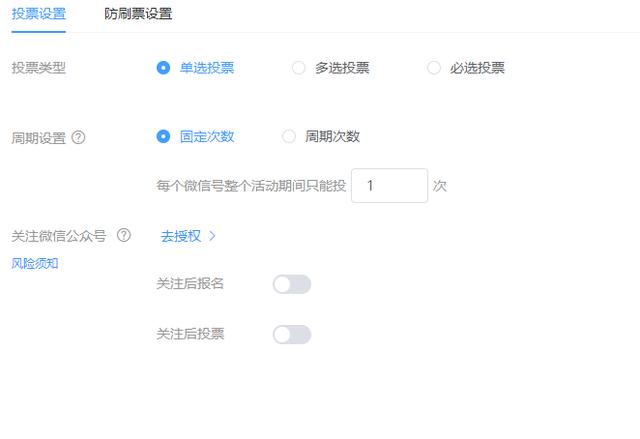Click the help icon beside 周期设置

[79, 138]
